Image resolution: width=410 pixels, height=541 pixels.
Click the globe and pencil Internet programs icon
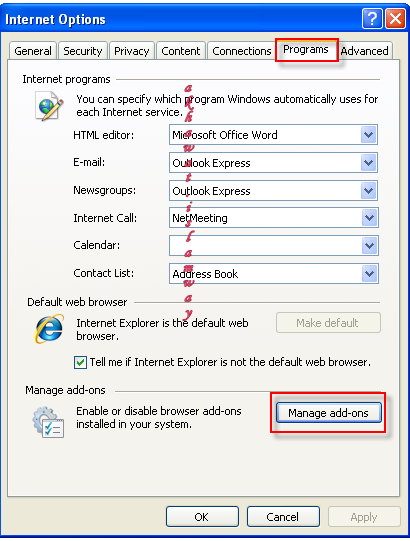tap(49, 106)
